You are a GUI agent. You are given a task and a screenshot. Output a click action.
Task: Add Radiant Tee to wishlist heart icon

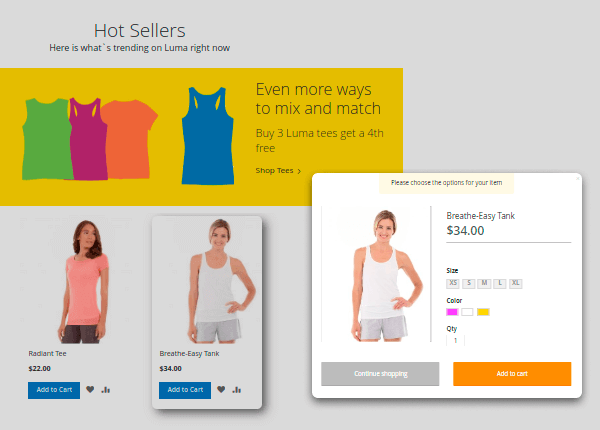click(90, 389)
